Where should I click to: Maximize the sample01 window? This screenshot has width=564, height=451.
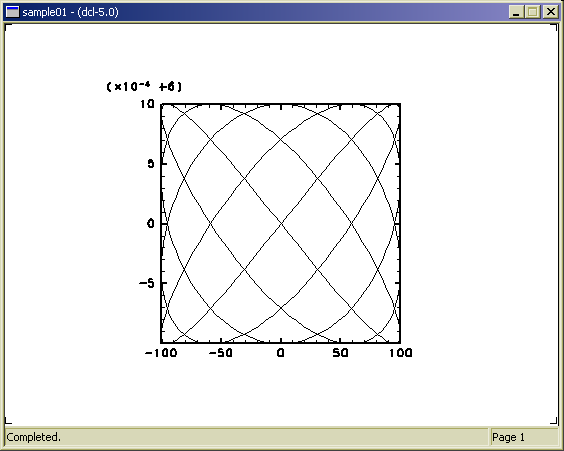[x=533, y=12]
